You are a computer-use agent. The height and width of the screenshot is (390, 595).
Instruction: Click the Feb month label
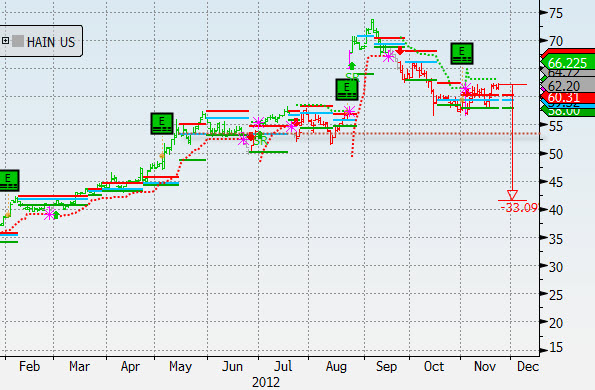click(29, 366)
